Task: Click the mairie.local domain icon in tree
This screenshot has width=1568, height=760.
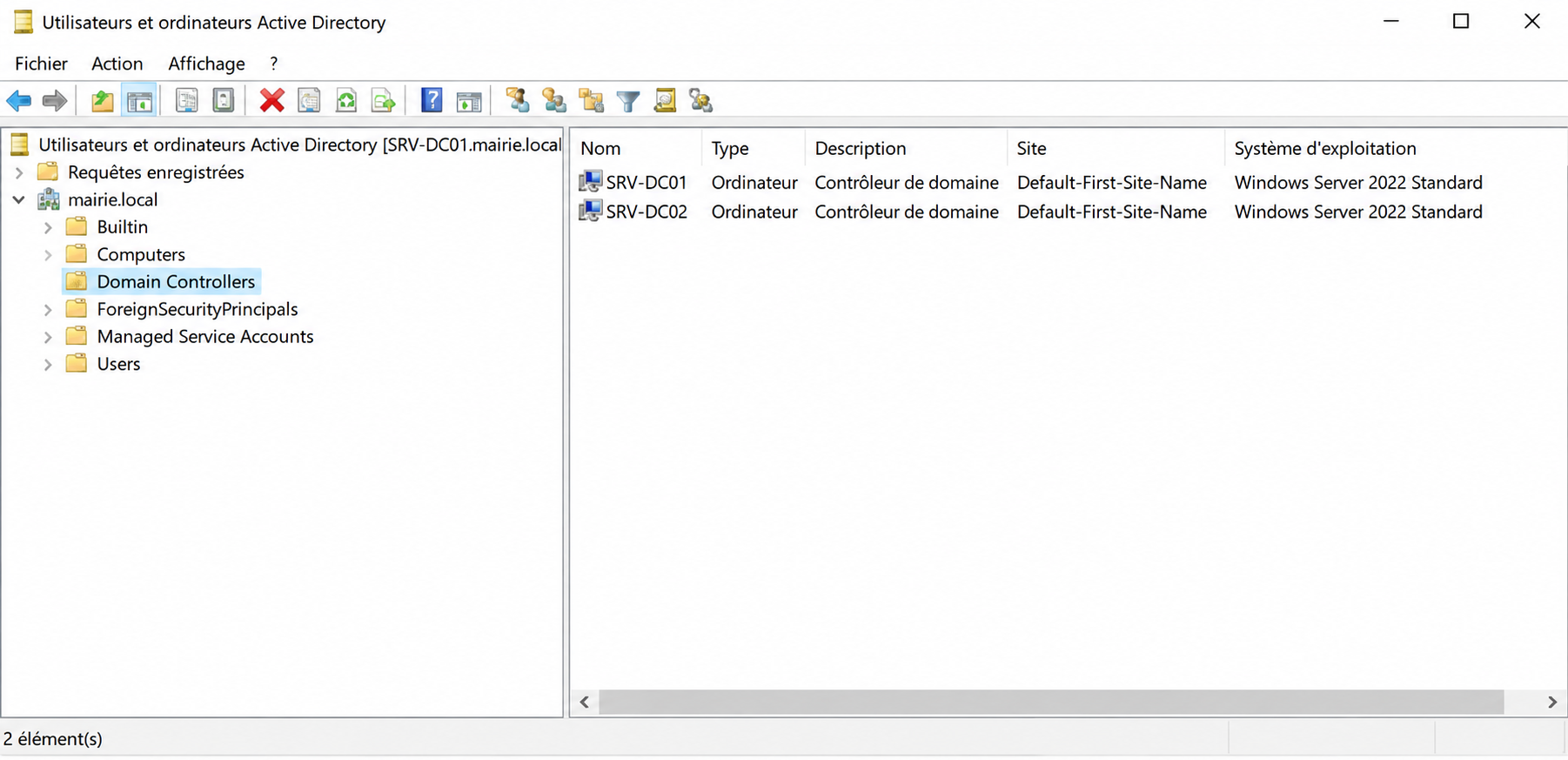Action: [49, 199]
